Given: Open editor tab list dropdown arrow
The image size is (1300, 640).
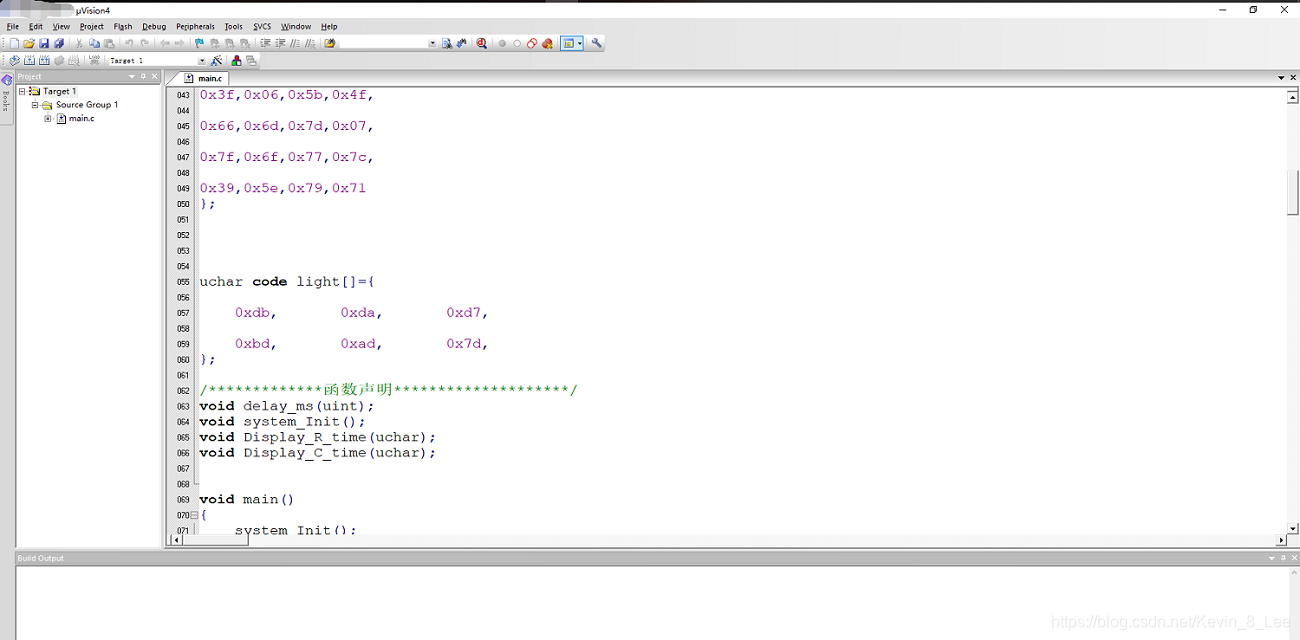Looking at the screenshot, I should (1280, 77).
